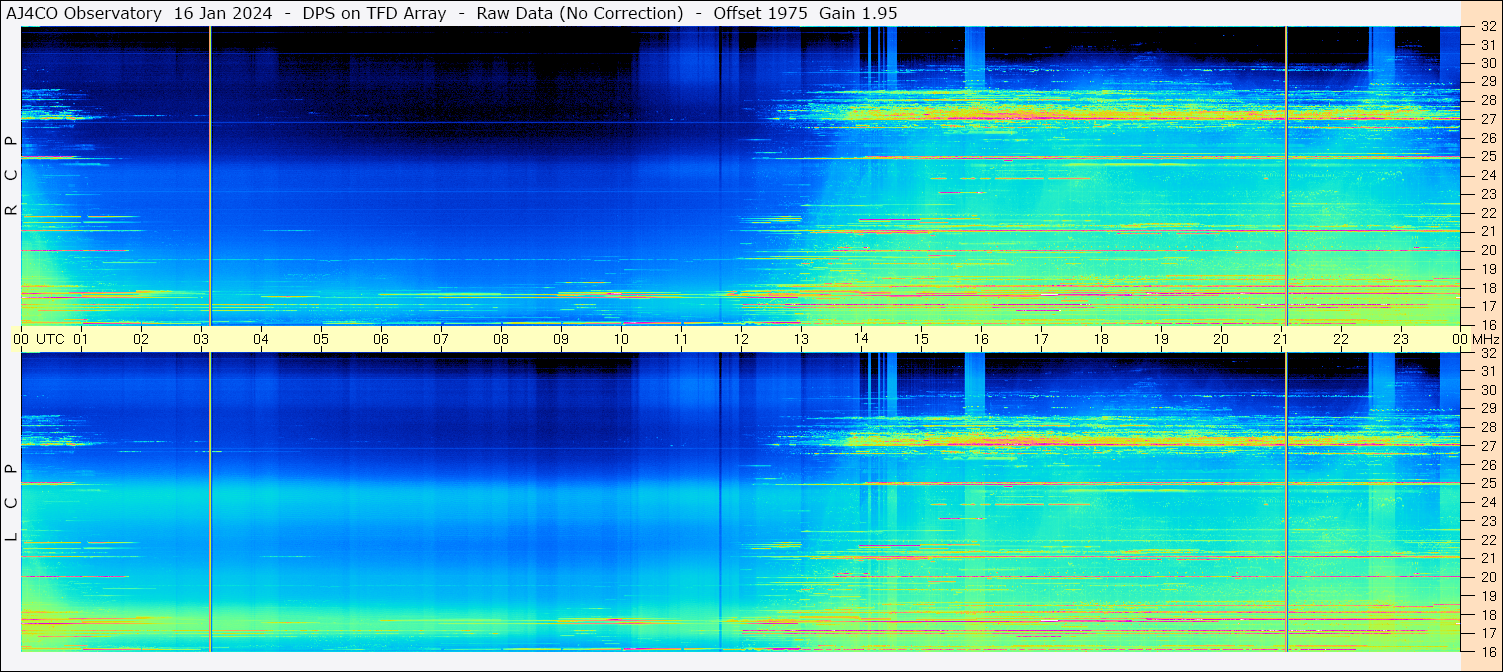
Task: Click the 00 UTC start label
Action: (x=41, y=339)
